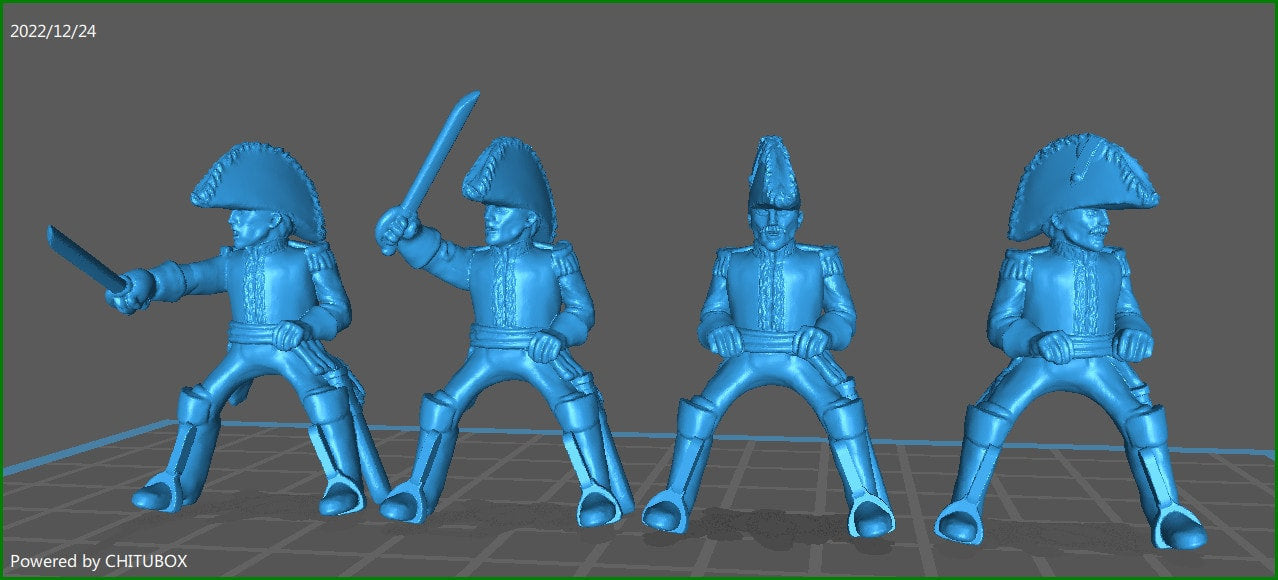Click the Powered by CHITUBOX link
Screen dimensions: 1278x580
click(100, 562)
